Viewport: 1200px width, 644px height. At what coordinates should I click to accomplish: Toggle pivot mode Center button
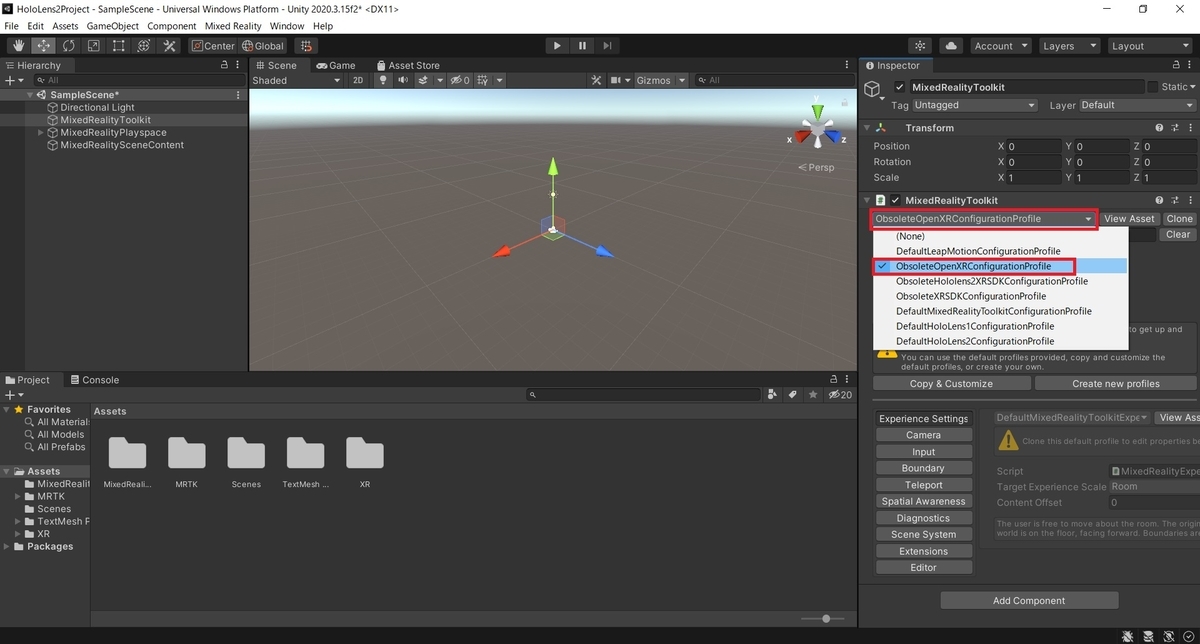tap(213, 46)
